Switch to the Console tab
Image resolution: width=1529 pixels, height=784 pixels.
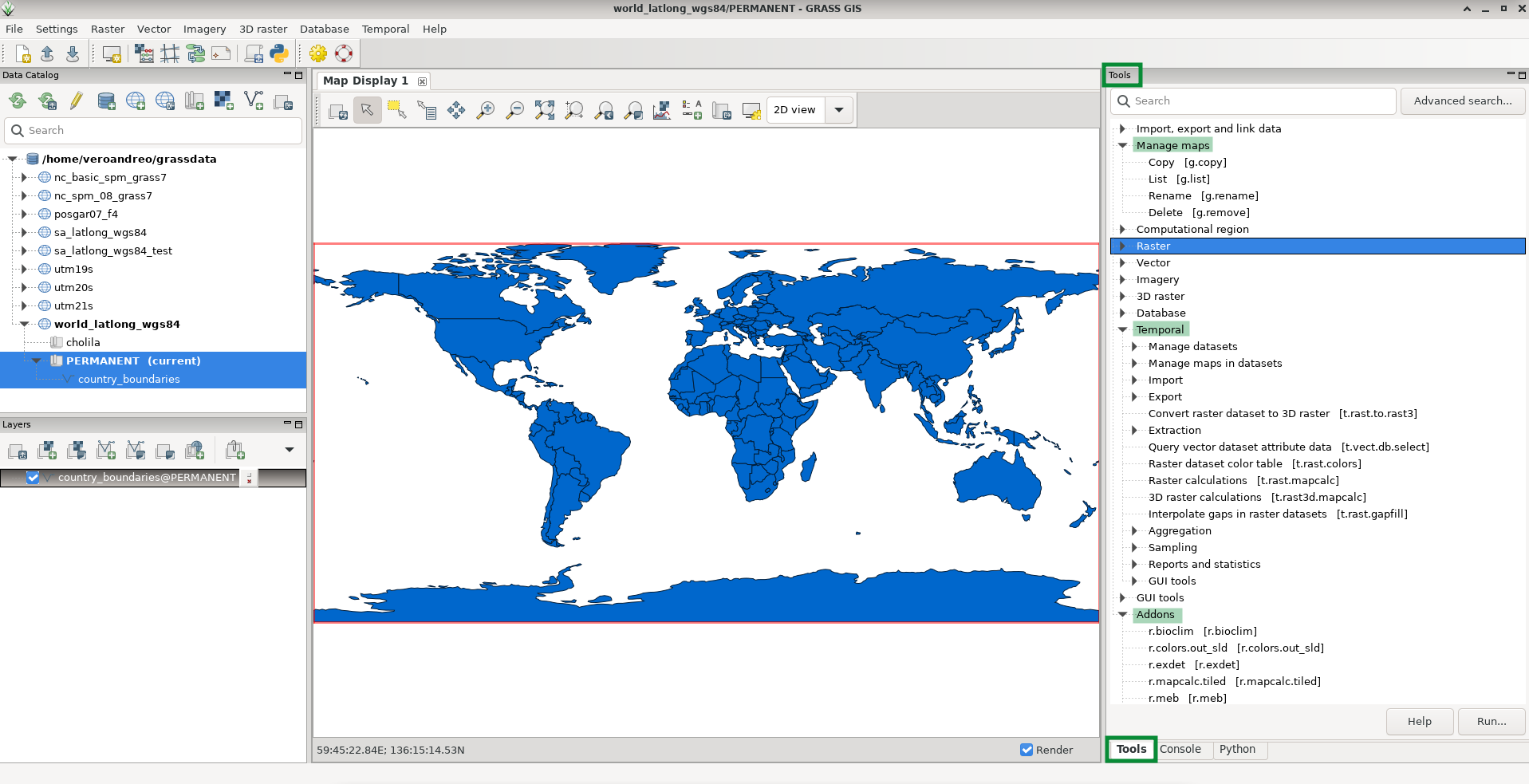(1180, 749)
